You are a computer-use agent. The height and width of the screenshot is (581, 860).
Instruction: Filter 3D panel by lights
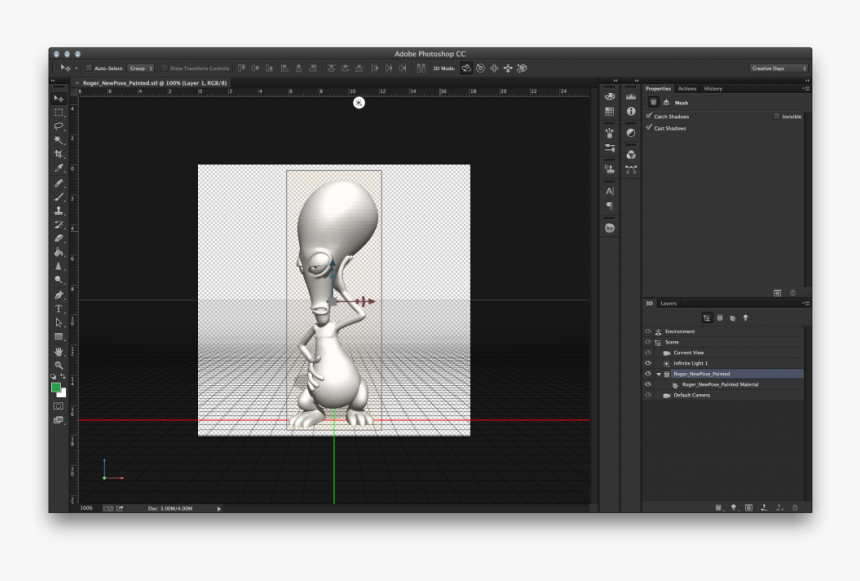[745, 318]
